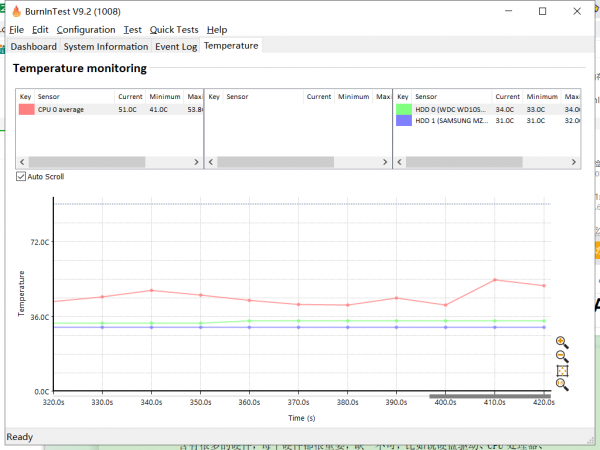Click the Key column header in HDD panel

[403, 96]
